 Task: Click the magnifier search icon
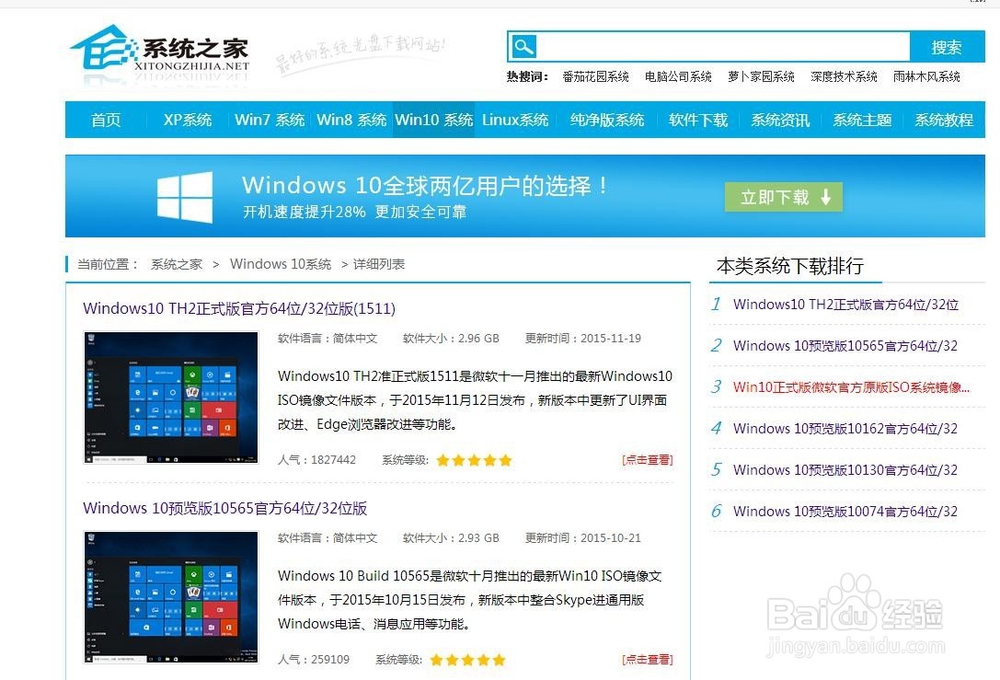pyautogui.click(x=524, y=46)
